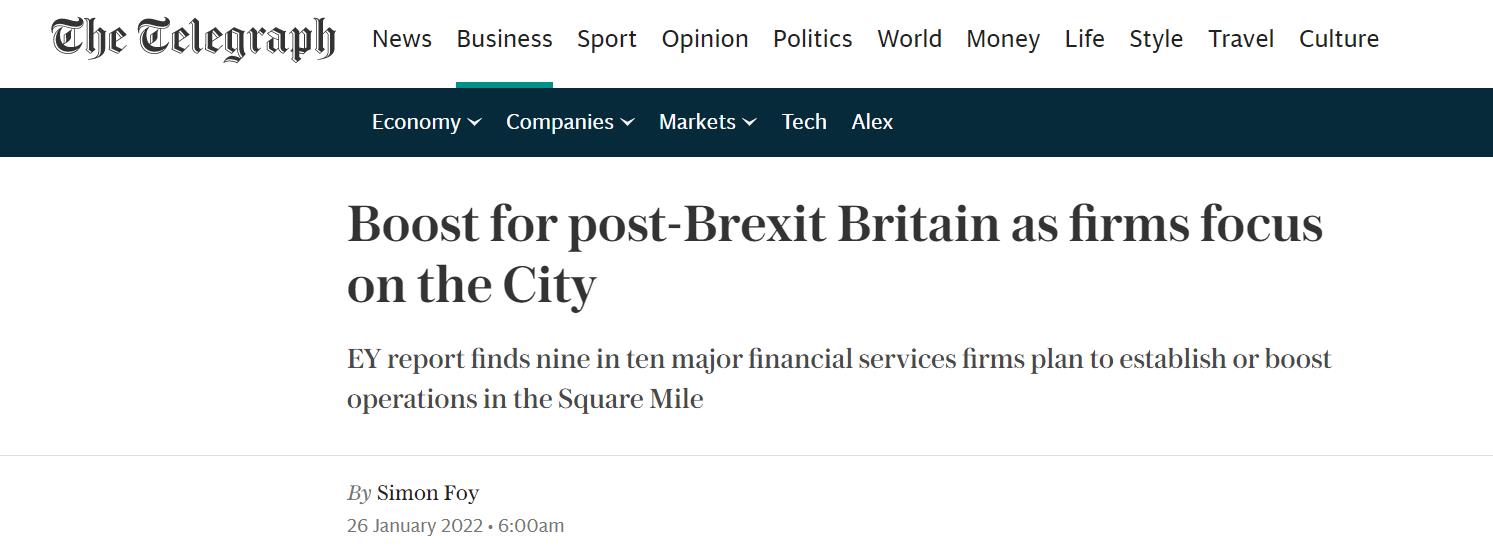The height and width of the screenshot is (547, 1493).
Task: Visit the Style section
Action: 1156,39
